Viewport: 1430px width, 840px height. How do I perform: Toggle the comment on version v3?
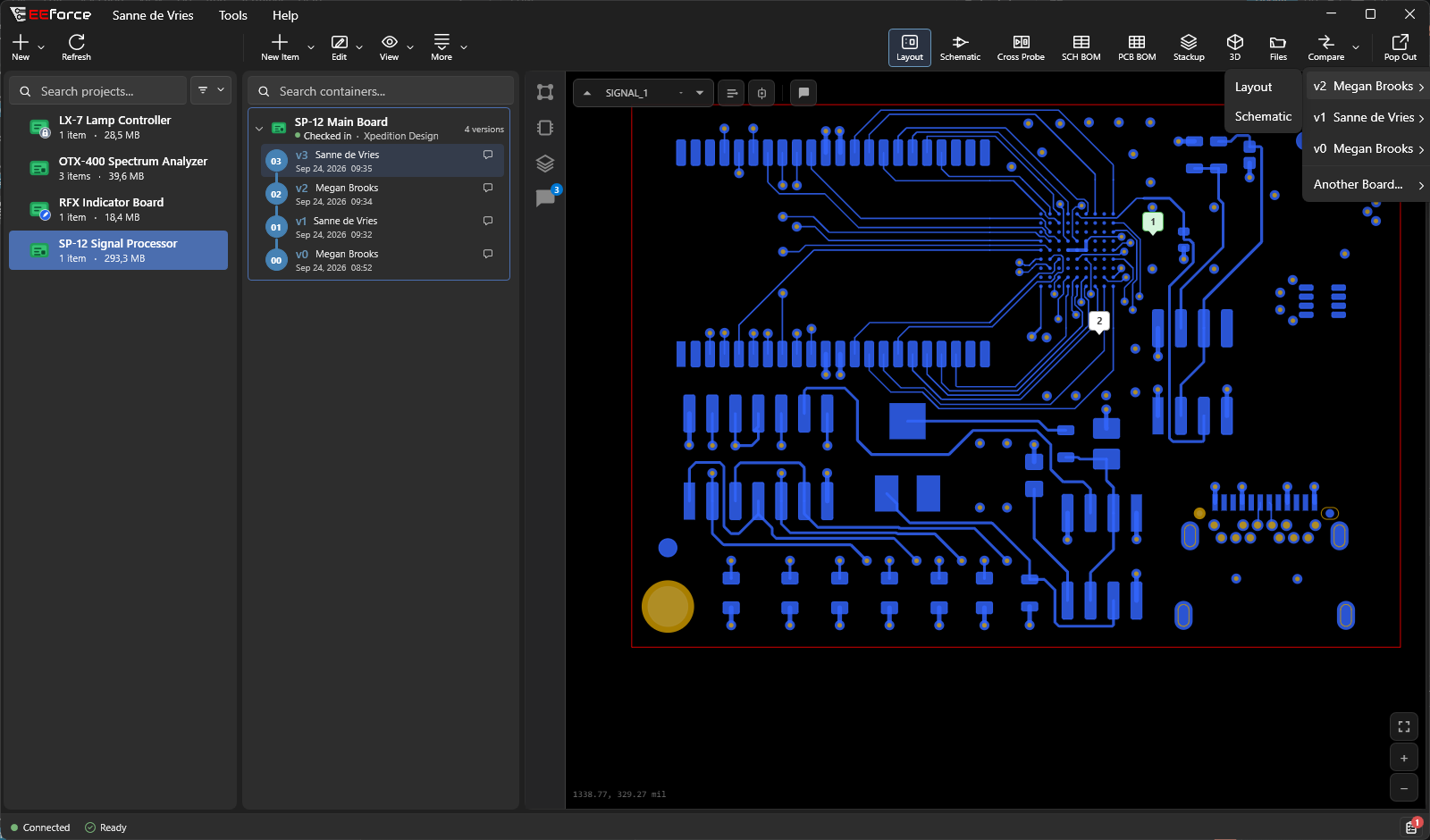point(488,155)
